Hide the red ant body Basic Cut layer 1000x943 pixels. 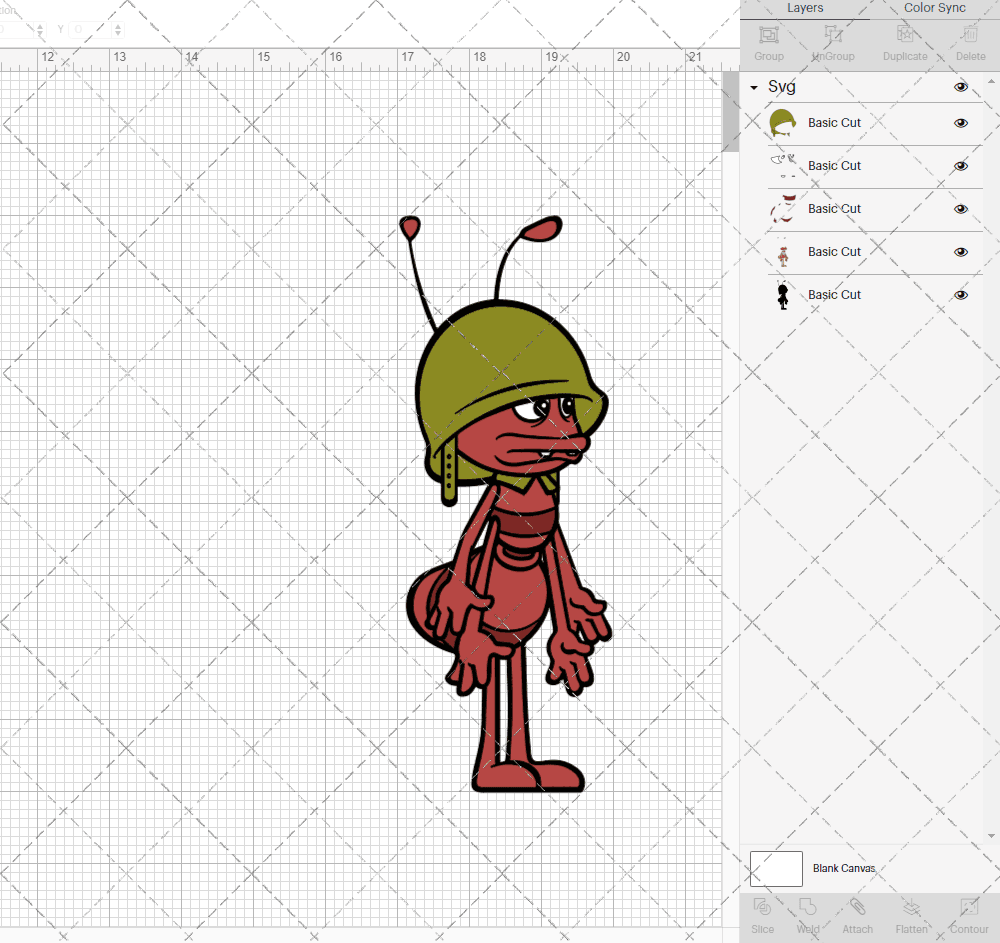pos(960,252)
